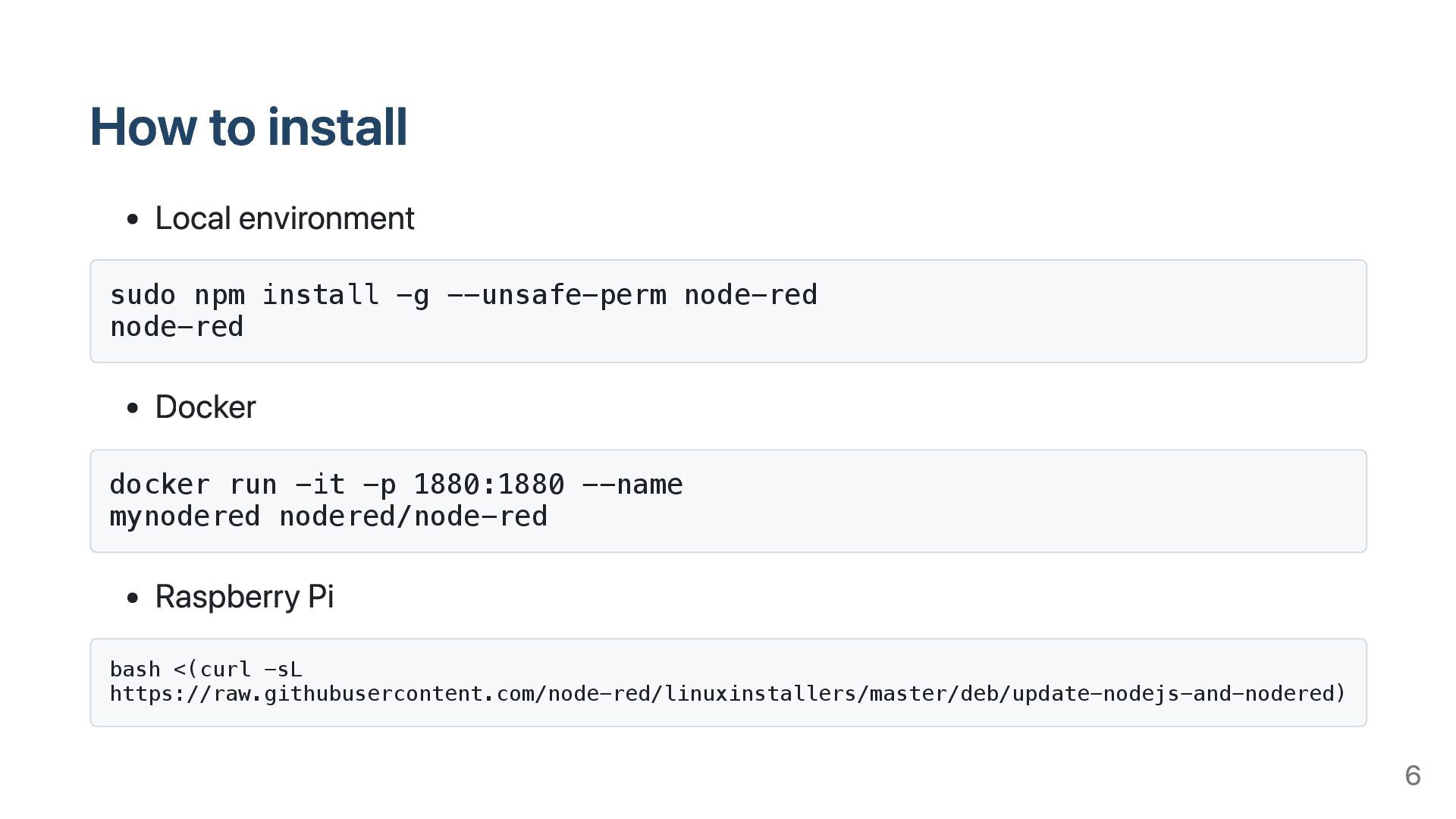Click the "bash <(curl -sL" line

(x=206, y=670)
